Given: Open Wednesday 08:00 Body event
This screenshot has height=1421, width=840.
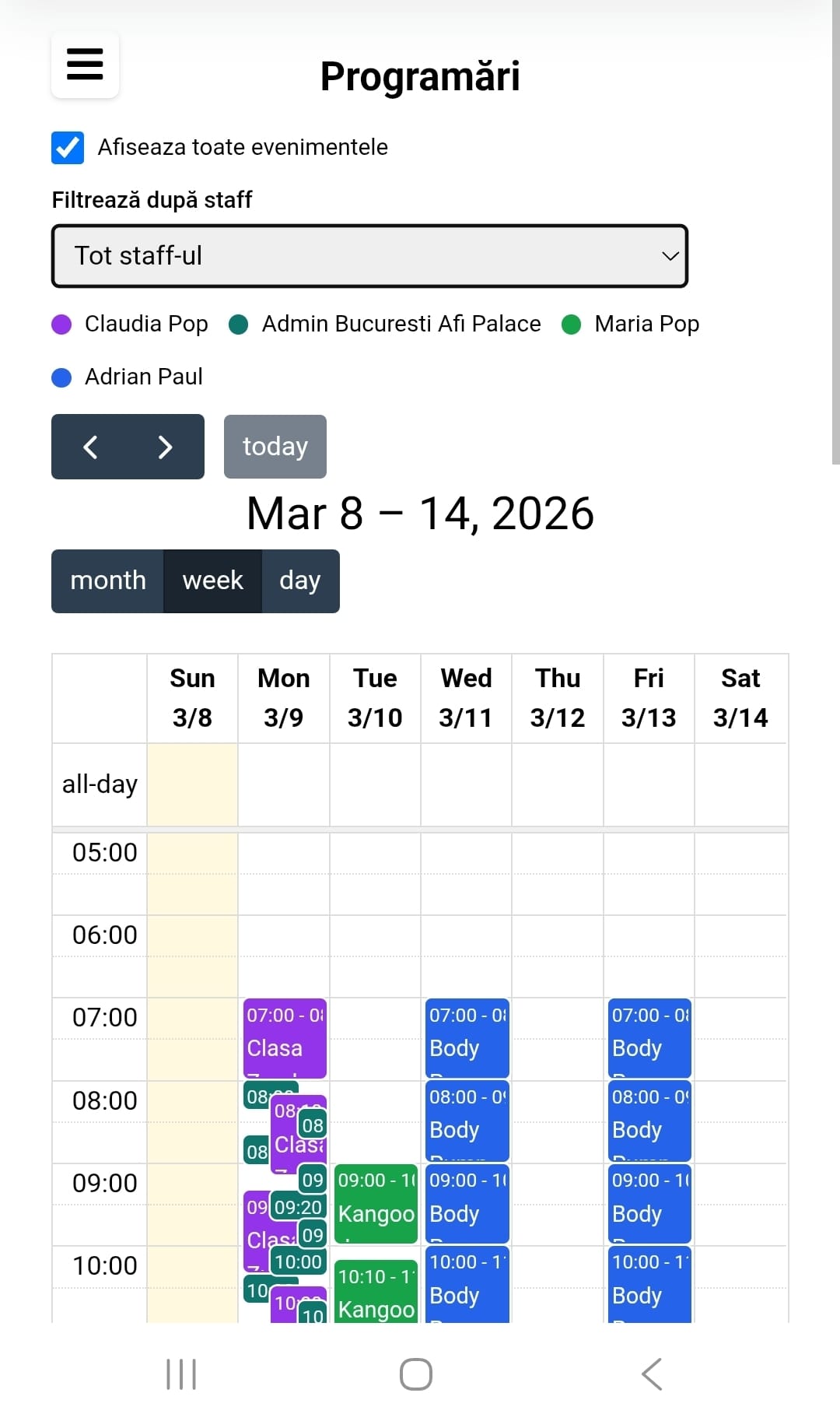Looking at the screenshot, I should (467, 1121).
